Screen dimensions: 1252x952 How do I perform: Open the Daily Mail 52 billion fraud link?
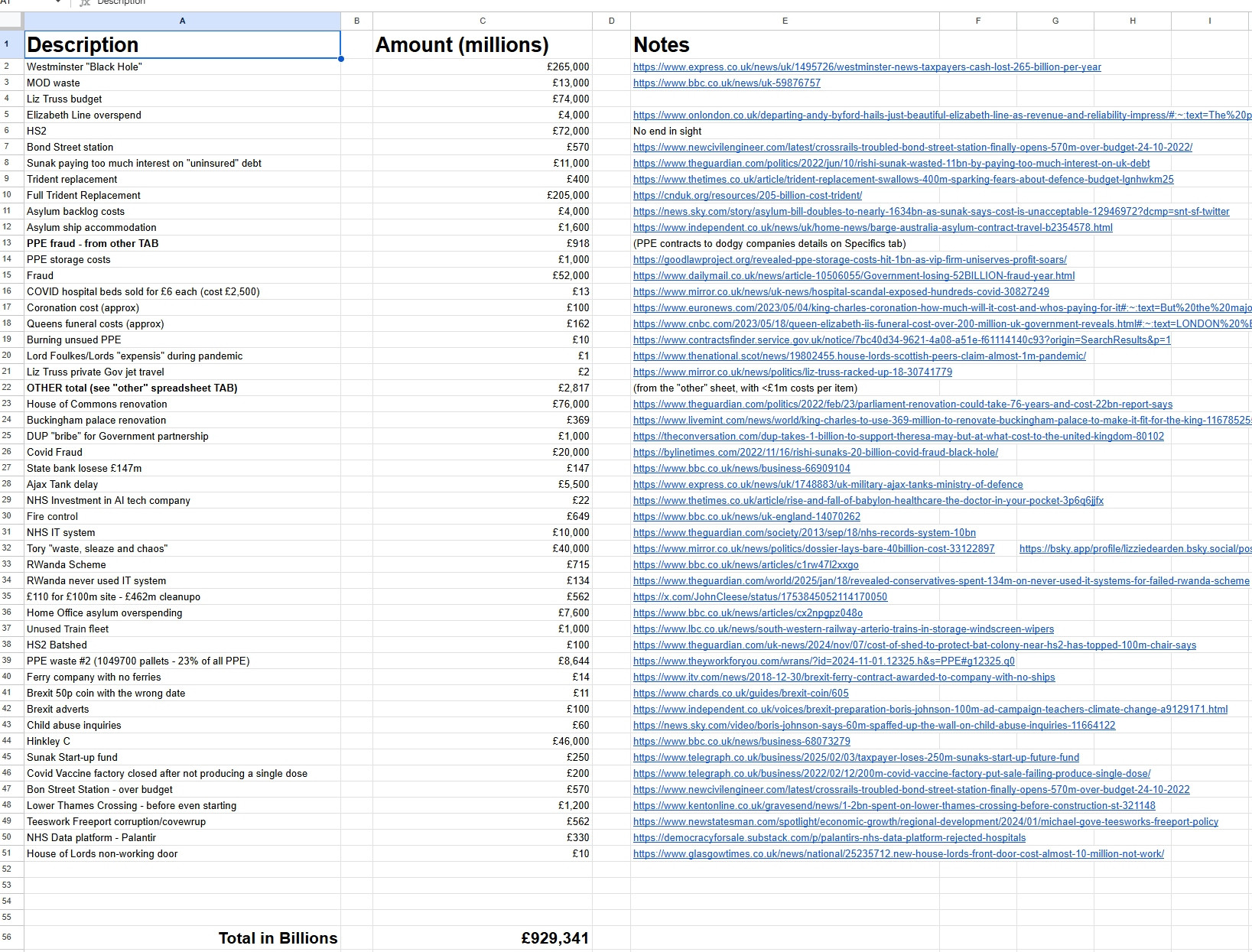point(854,276)
